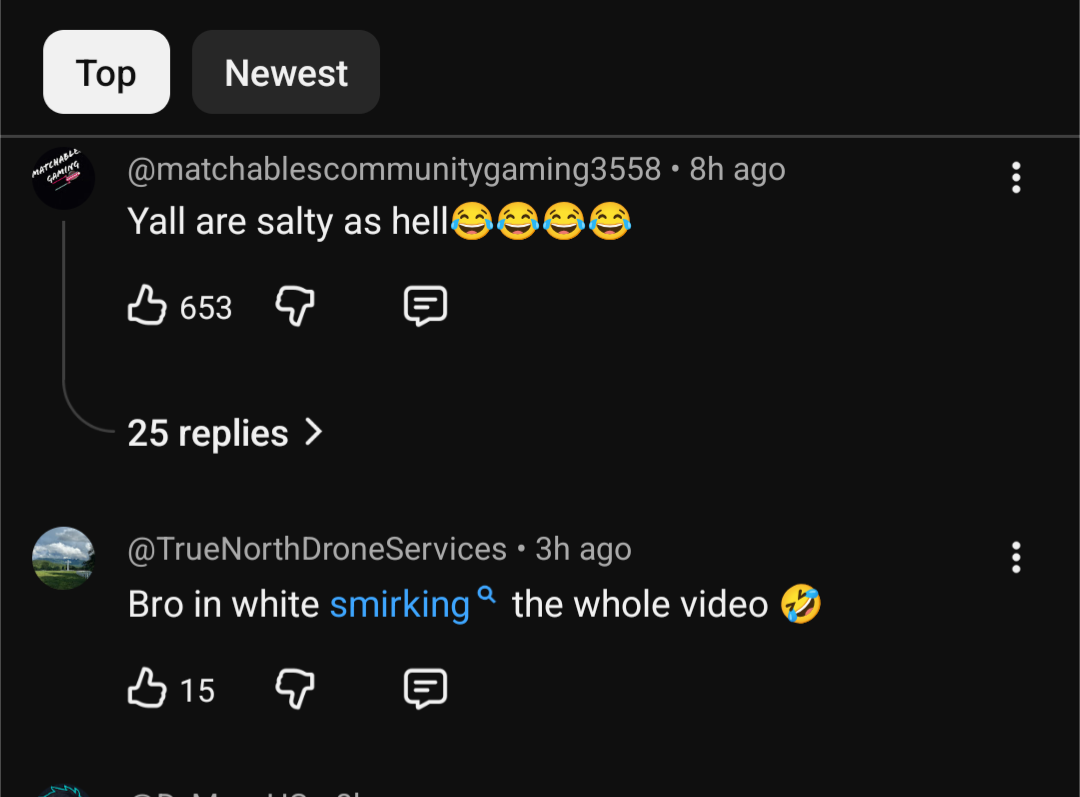Like the 'Yall are salty' comment

click(147, 306)
